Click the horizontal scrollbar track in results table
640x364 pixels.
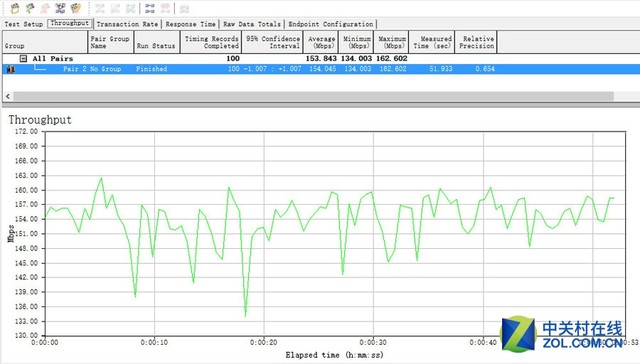click(x=313, y=96)
